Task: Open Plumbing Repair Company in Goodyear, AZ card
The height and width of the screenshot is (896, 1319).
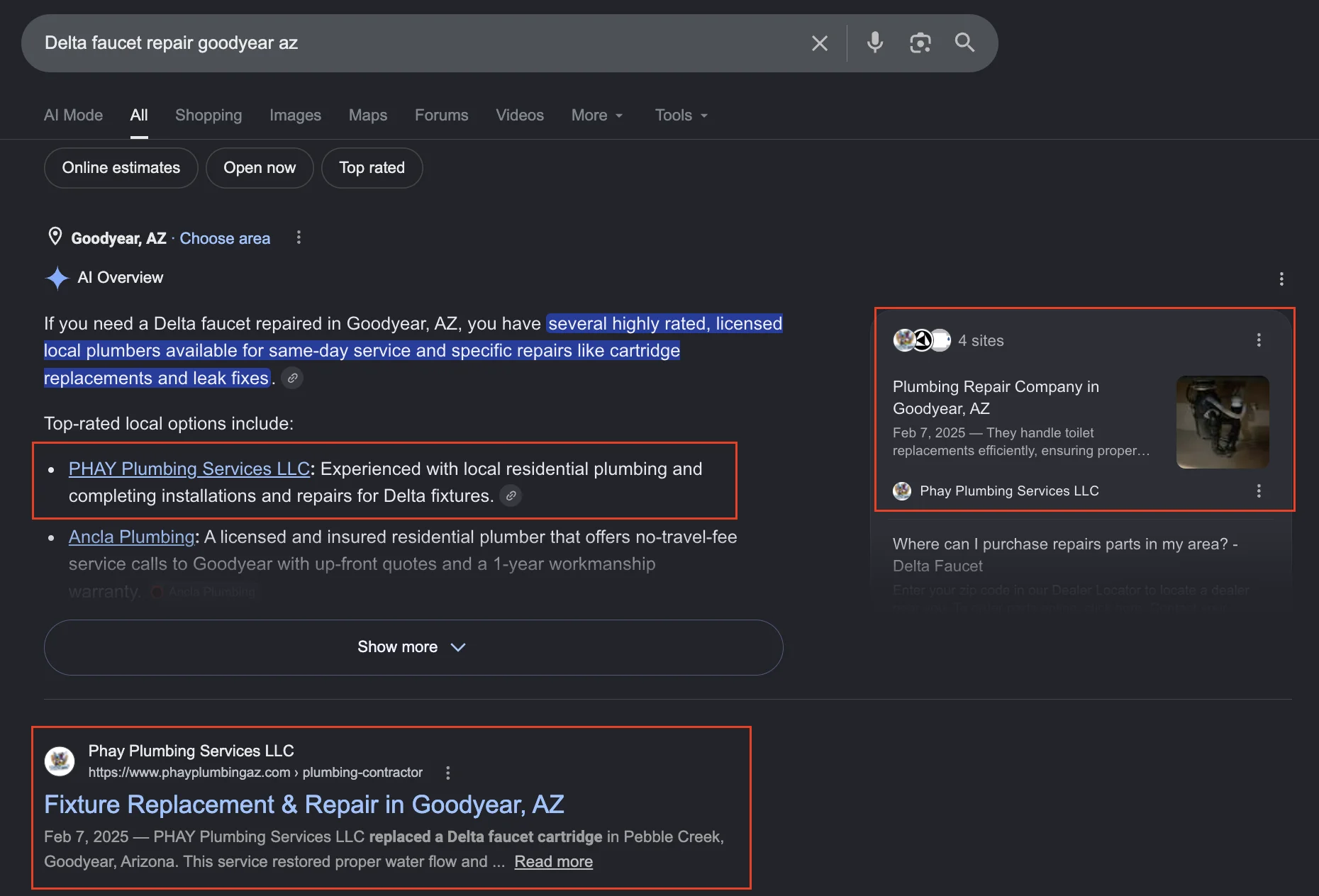Action: 996,397
